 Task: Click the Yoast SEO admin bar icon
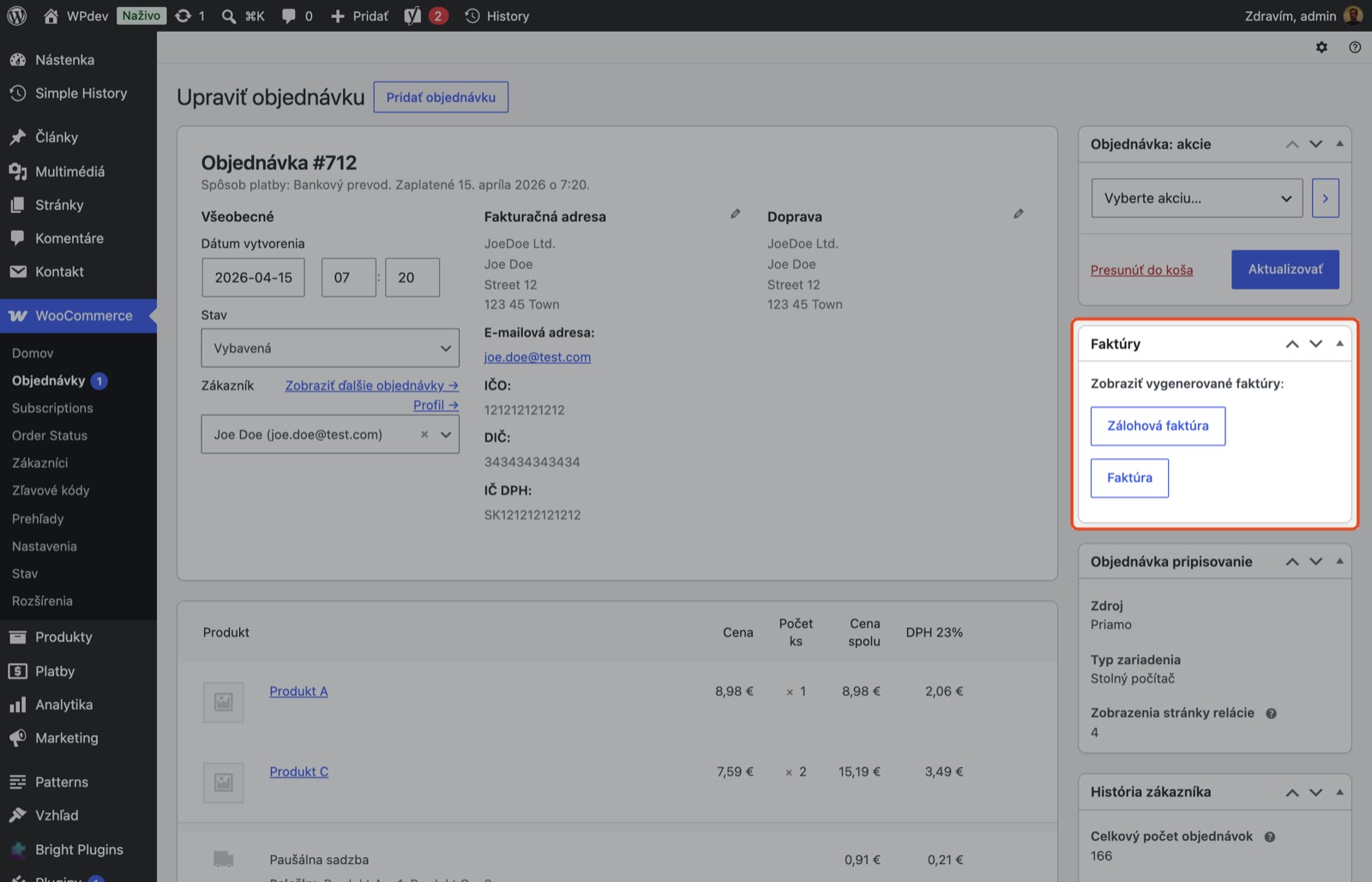412,15
